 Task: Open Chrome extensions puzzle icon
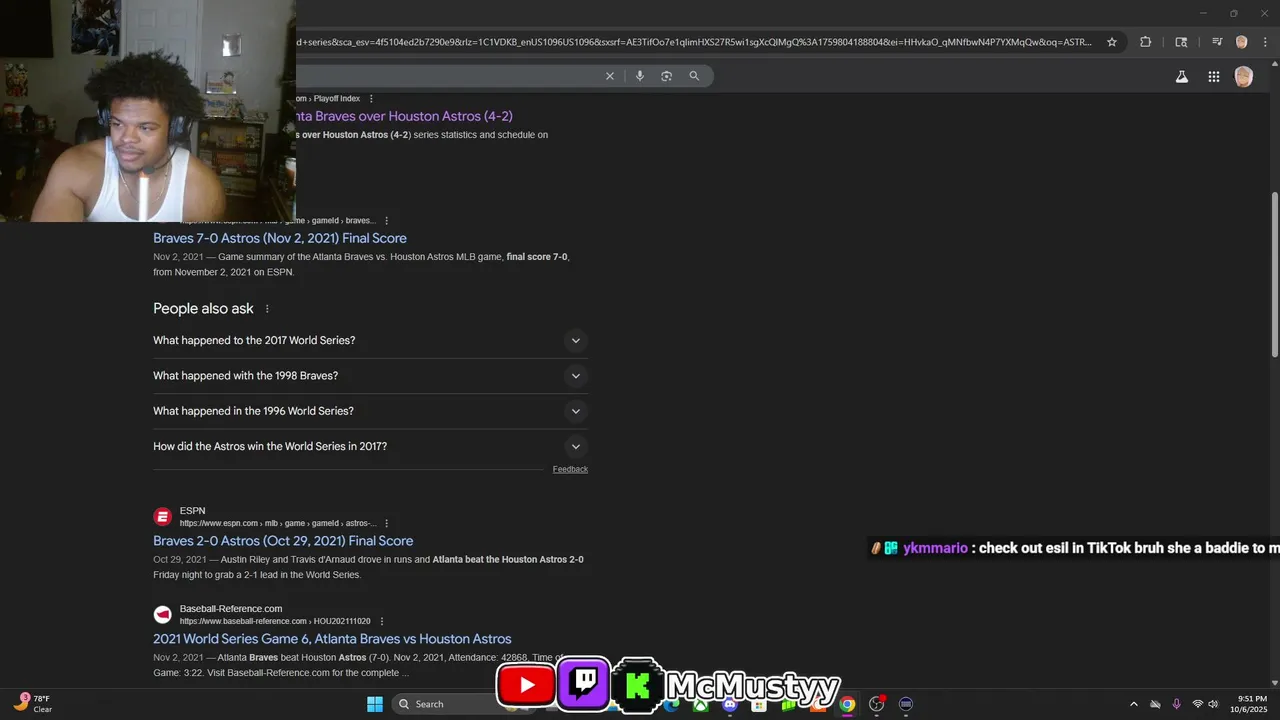click(1145, 42)
